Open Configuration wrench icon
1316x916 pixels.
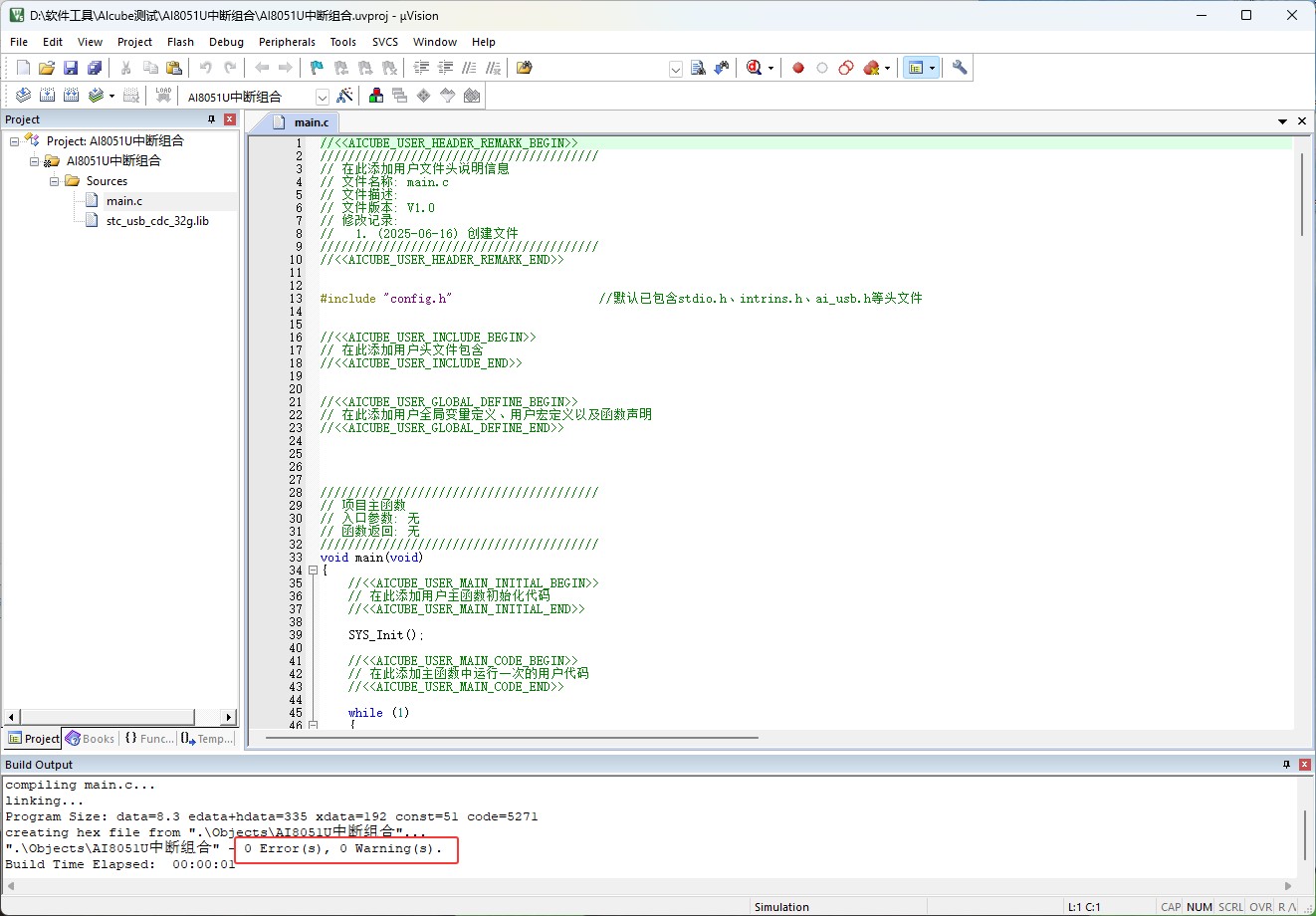tap(960, 68)
